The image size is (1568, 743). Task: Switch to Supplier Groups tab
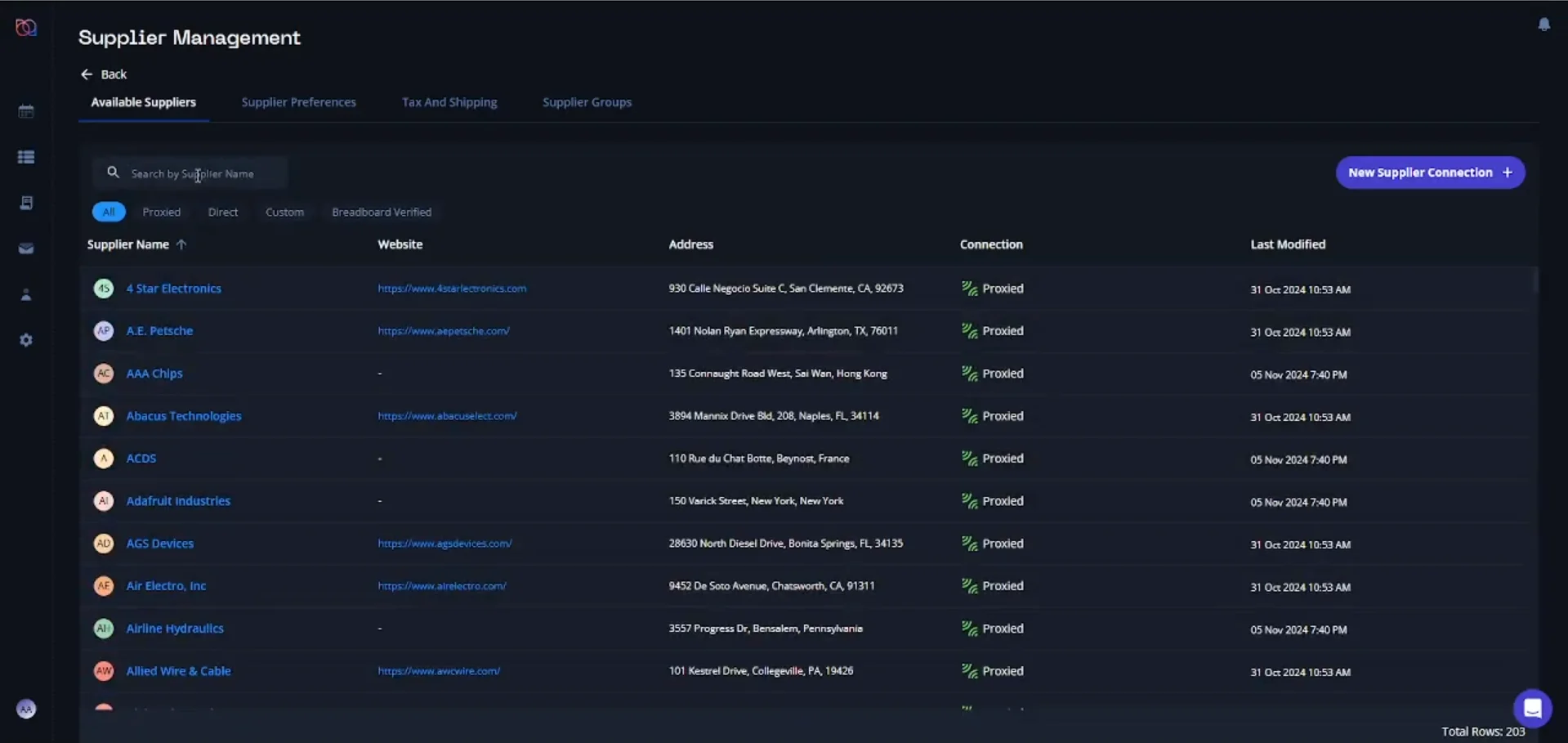587,102
